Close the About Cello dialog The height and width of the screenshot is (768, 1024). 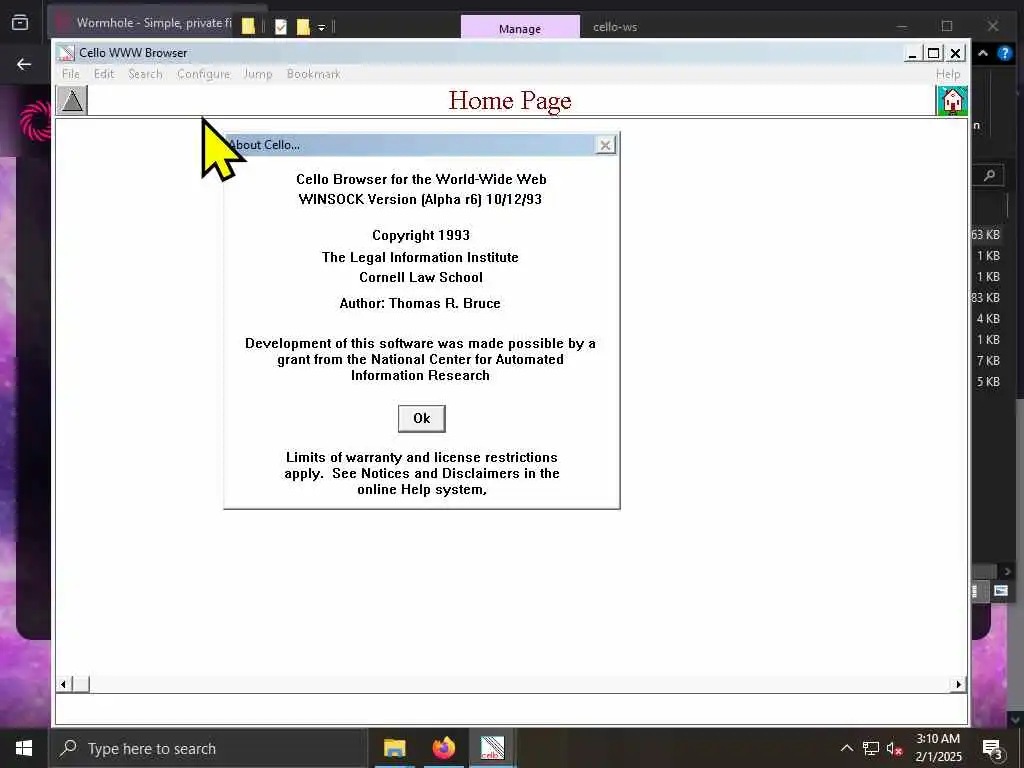pyautogui.click(x=605, y=145)
